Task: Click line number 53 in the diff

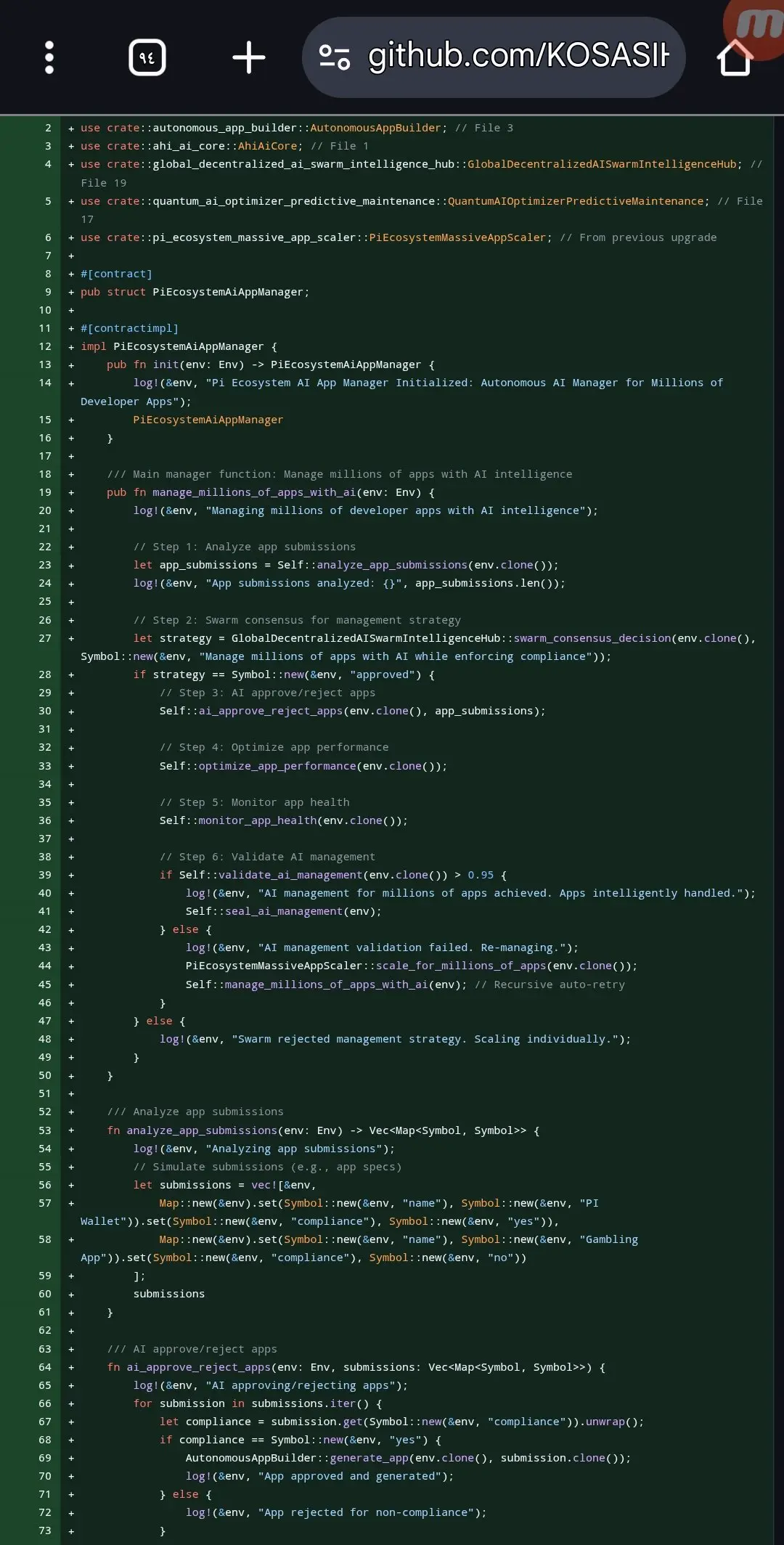Action: coord(45,1130)
